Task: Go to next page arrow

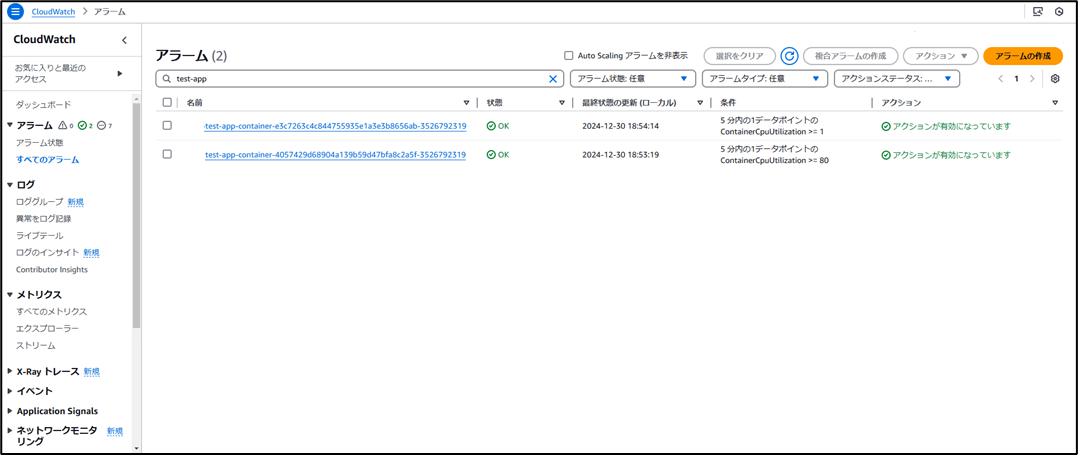Action: coord(1032,78)
